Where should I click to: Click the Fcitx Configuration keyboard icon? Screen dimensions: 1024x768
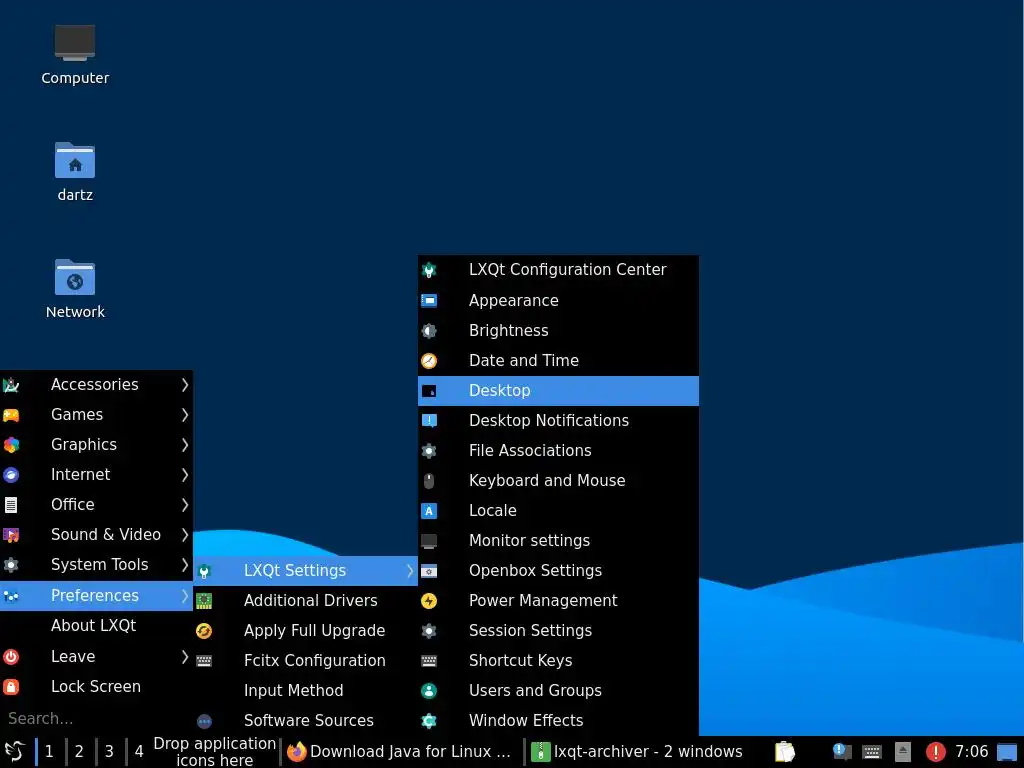204,661
